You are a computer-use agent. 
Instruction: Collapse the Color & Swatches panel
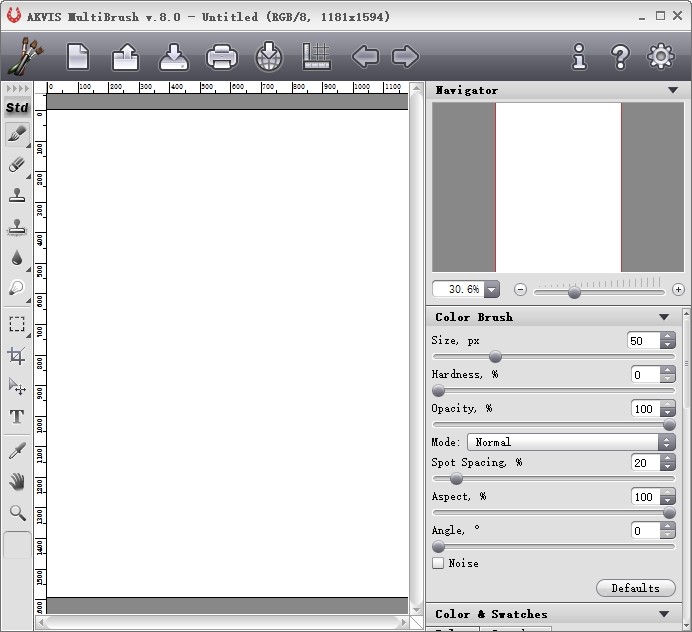click(664, 614)
